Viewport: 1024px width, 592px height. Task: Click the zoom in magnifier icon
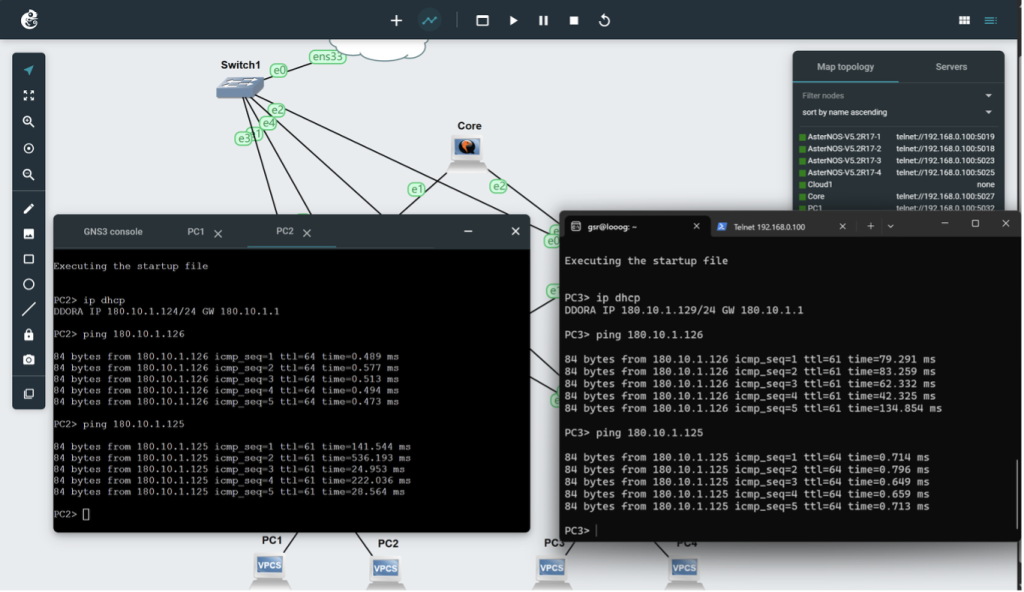(29, 122)
